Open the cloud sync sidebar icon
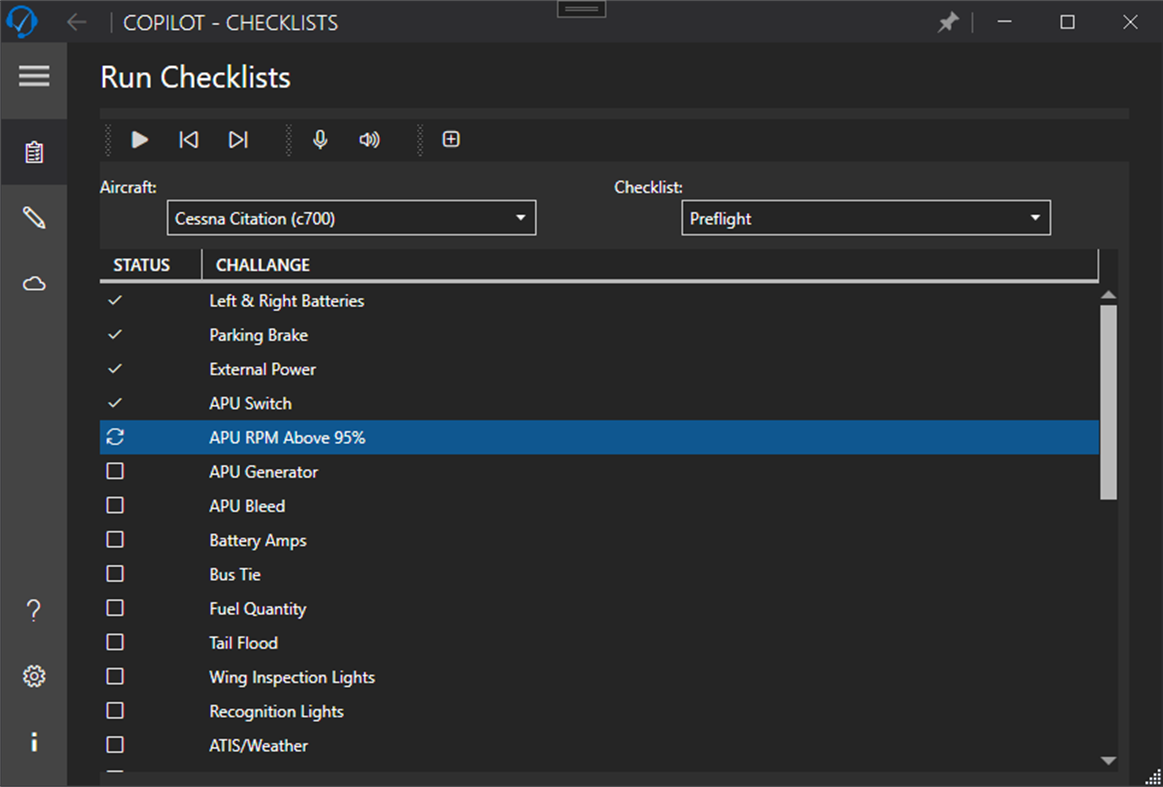This screenshot has height=787, width=1163. click(x=33, y=283)
